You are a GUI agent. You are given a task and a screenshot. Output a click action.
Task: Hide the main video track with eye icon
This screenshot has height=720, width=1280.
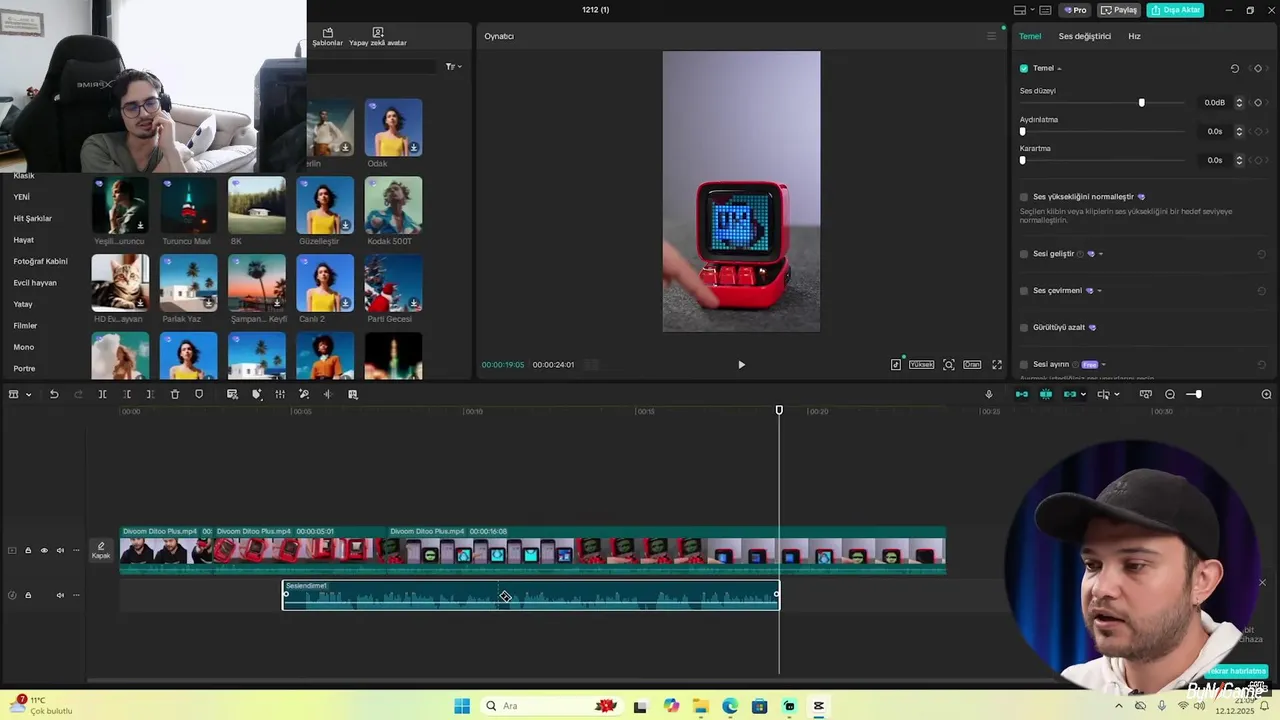pyautogui.click(x=44, y=551)
